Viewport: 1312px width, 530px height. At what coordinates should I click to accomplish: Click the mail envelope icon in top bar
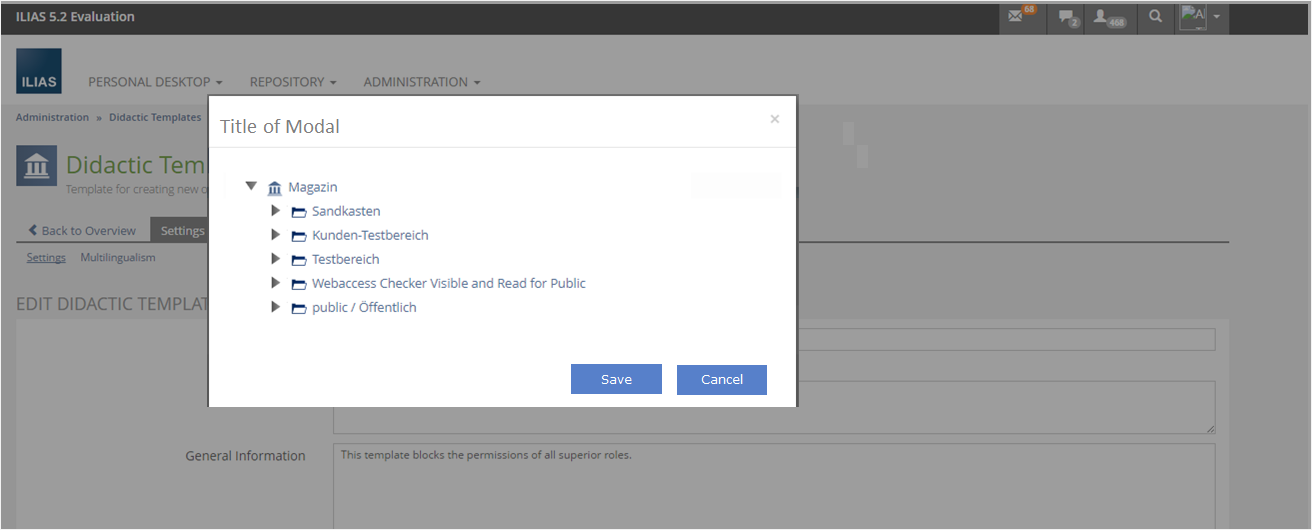click(1016, 17)
